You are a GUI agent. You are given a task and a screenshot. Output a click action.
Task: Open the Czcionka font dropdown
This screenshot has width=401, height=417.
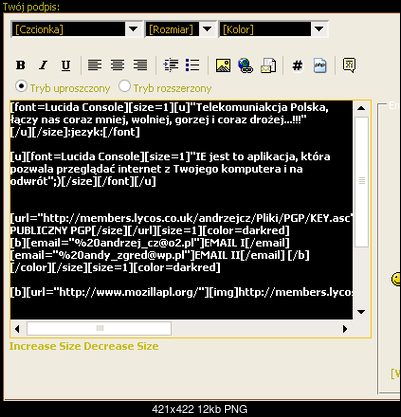tap(76, 29)
